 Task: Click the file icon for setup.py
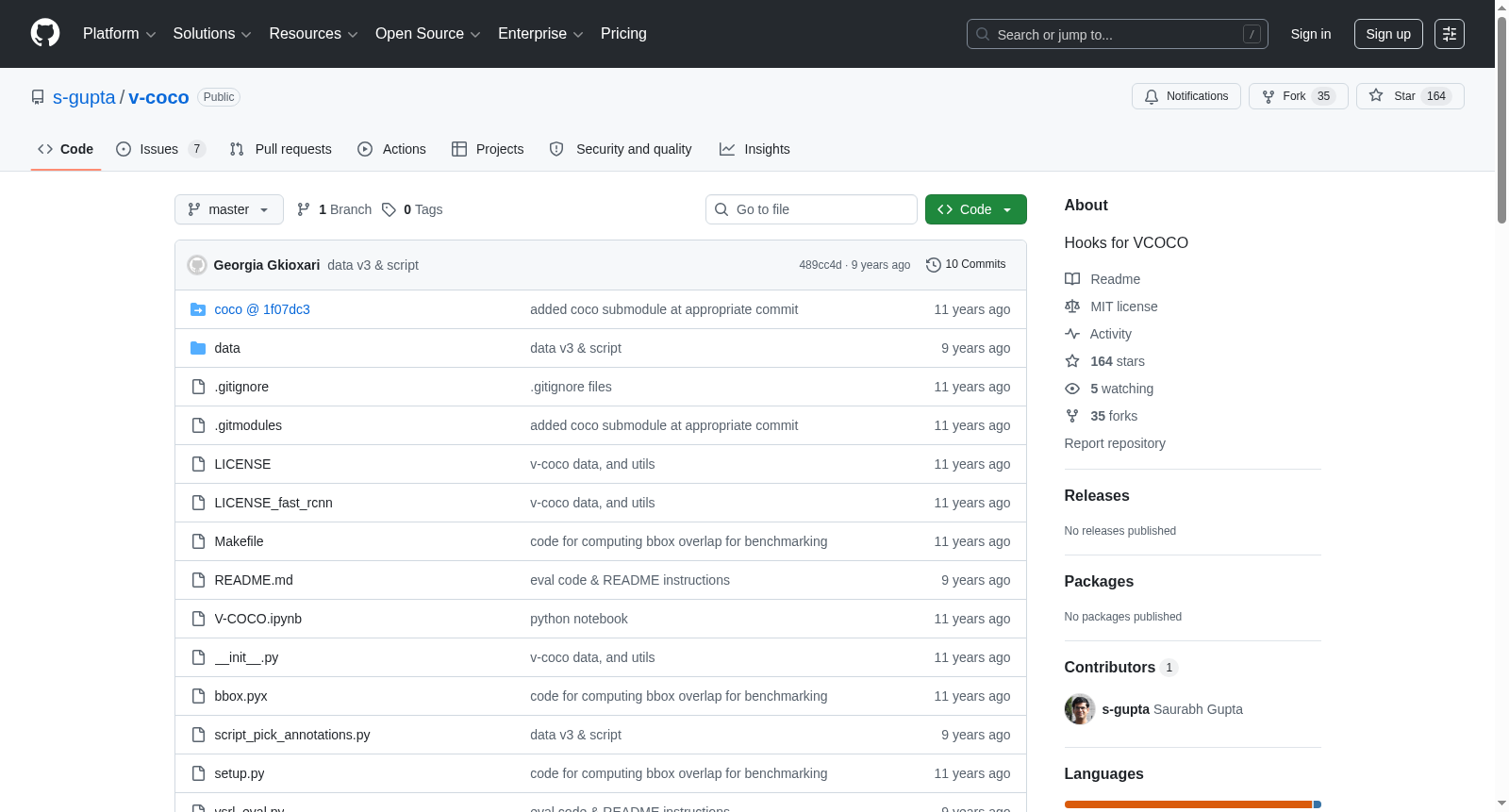[x=198, y=773]
